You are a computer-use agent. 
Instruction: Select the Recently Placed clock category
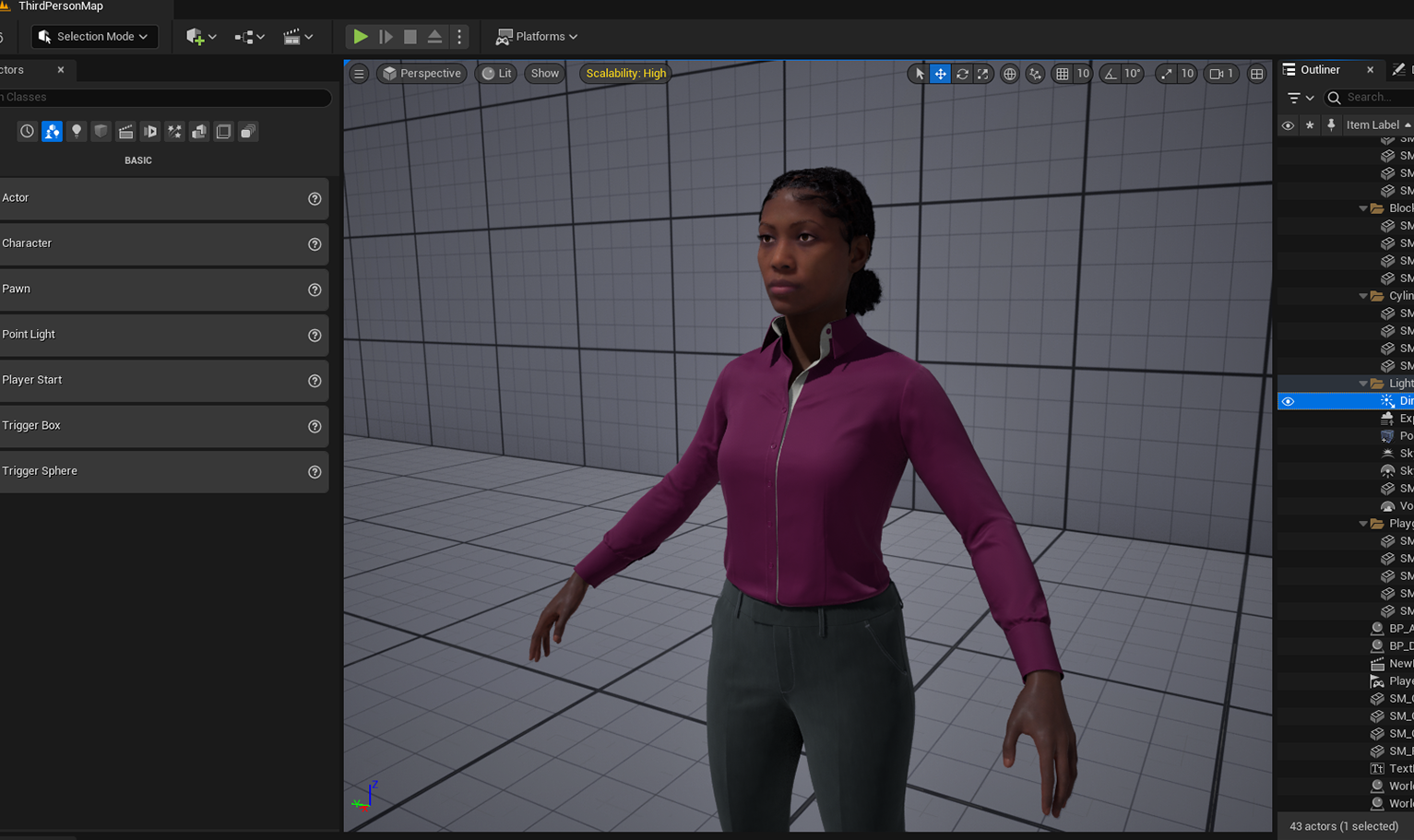point(27,132)
